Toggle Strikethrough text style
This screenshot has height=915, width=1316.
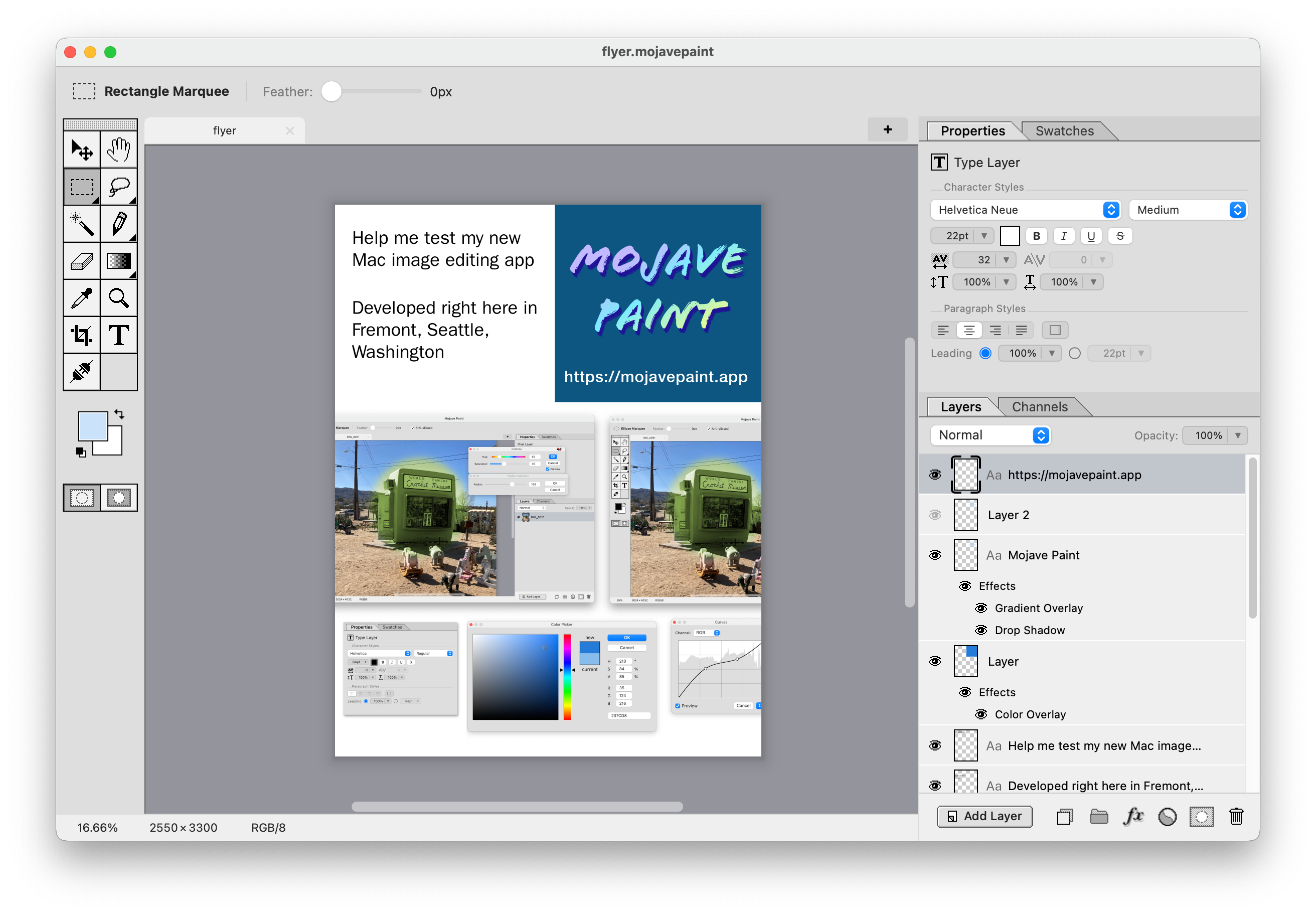1120,236
